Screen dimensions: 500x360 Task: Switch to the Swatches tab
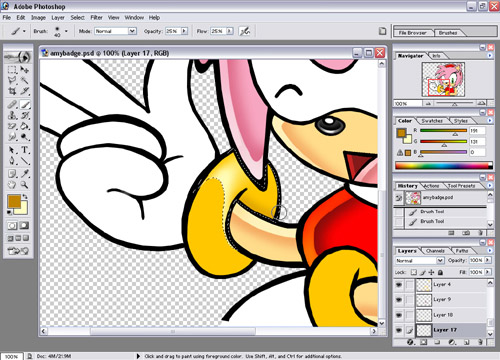[x=432, y=121]
